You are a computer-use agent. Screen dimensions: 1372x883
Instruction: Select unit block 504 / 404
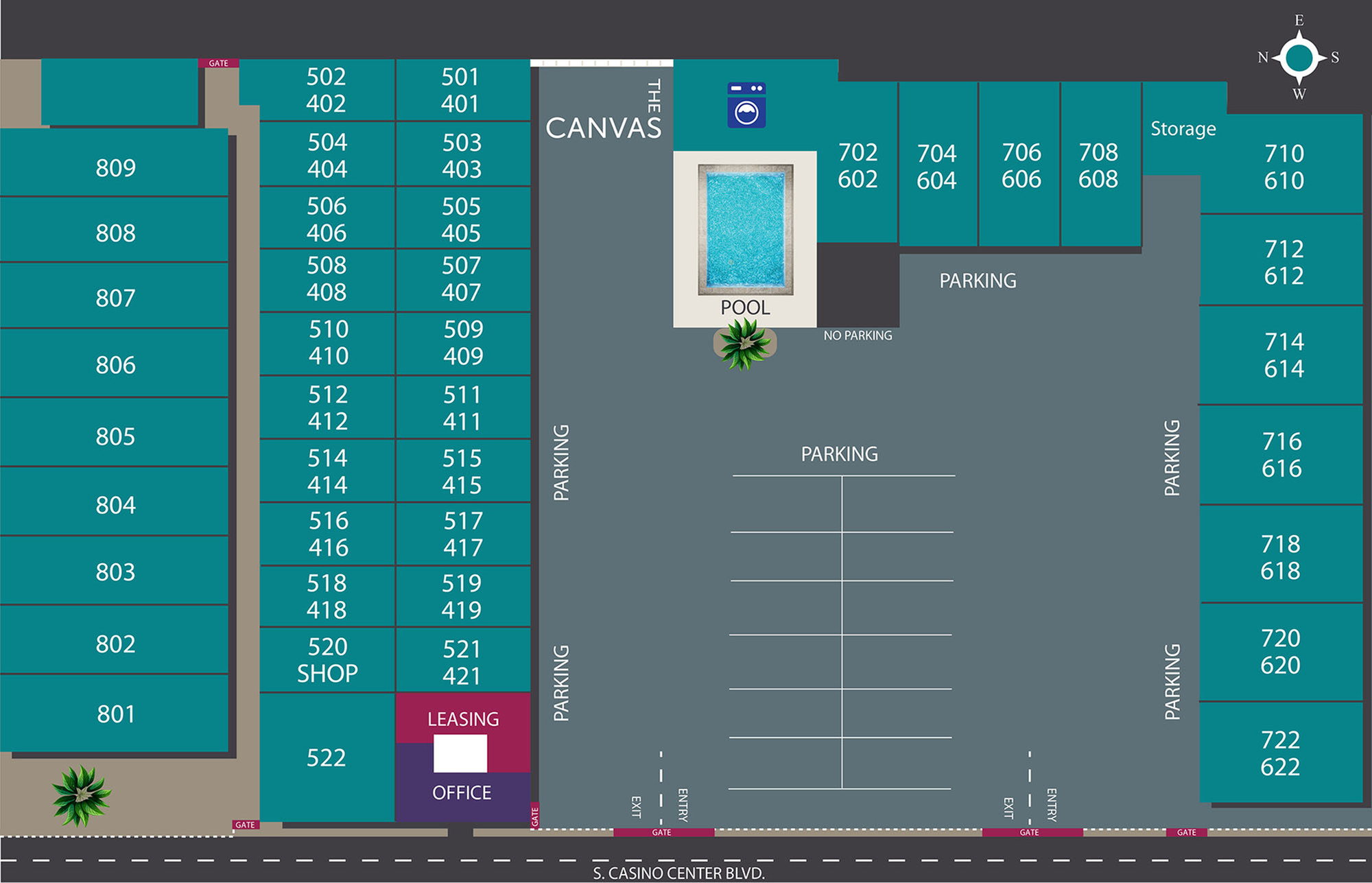tap(327, 154)
